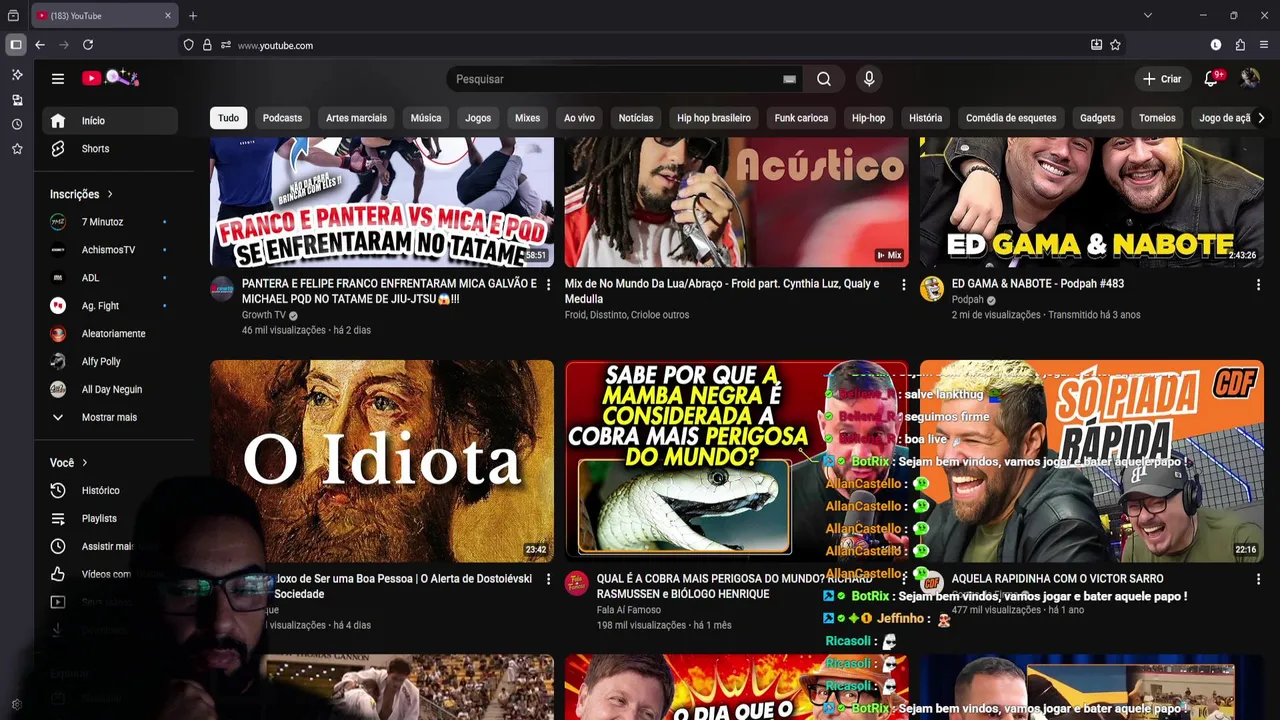The image size is (1280, 720).
Task: Open browser sidebar history clock icon
Action: pos(17,125)
